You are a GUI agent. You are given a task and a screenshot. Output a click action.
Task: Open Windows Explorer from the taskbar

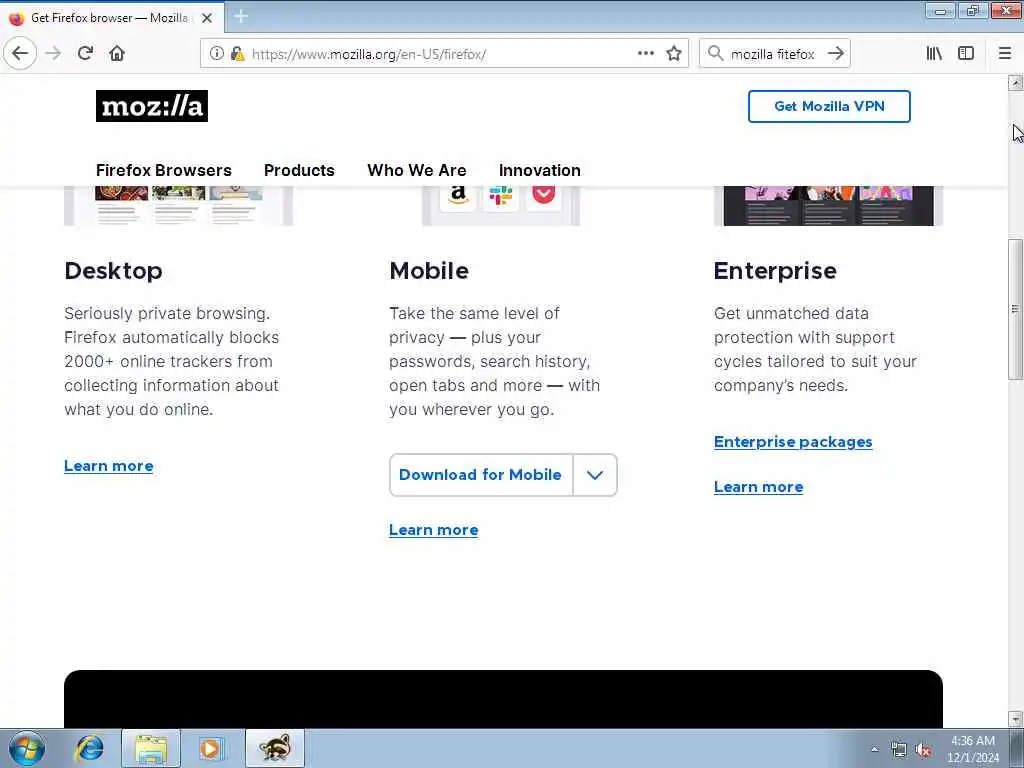(x=151, y=748)
